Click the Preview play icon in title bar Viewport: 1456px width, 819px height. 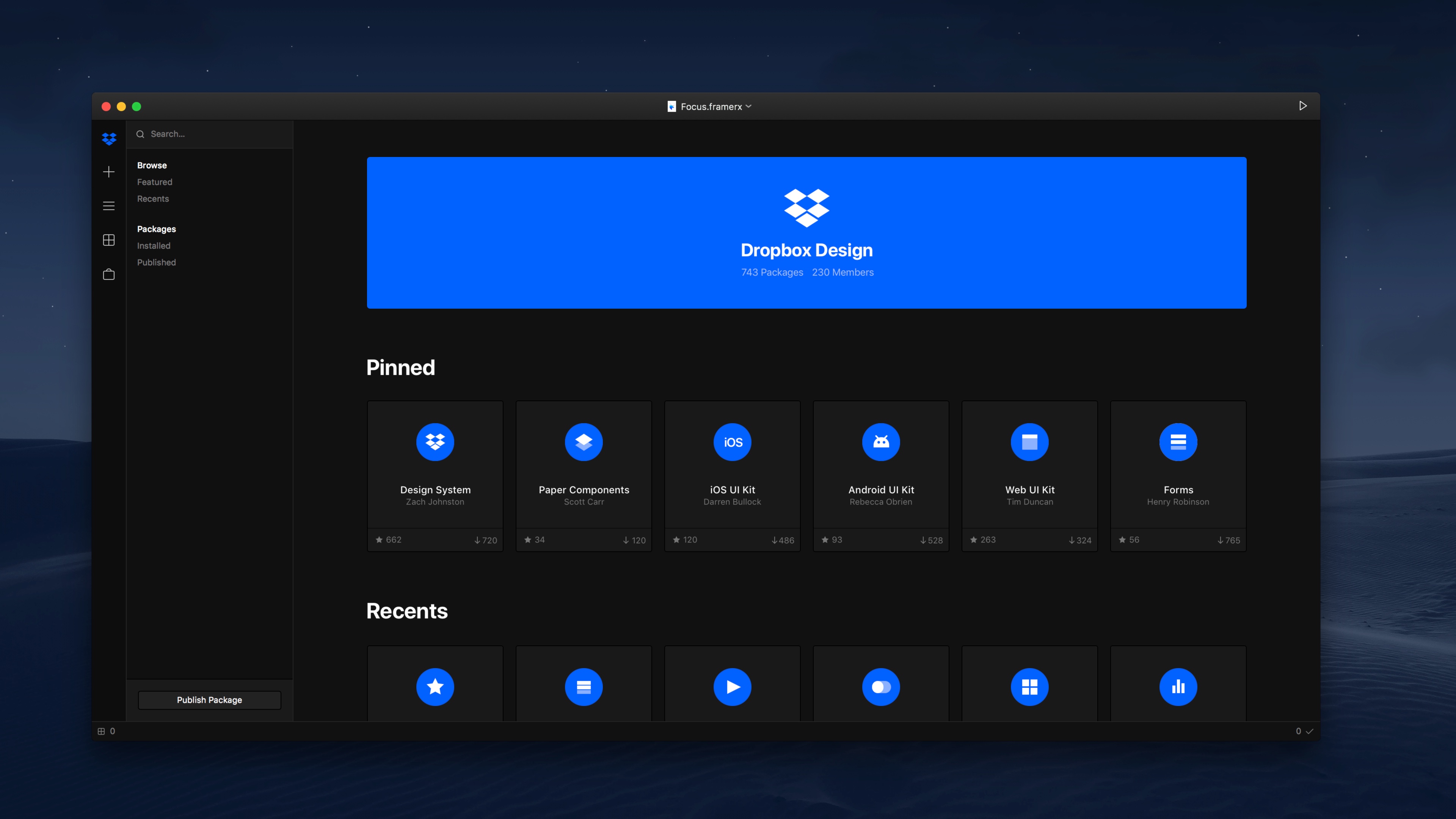tap(1302, 106)
